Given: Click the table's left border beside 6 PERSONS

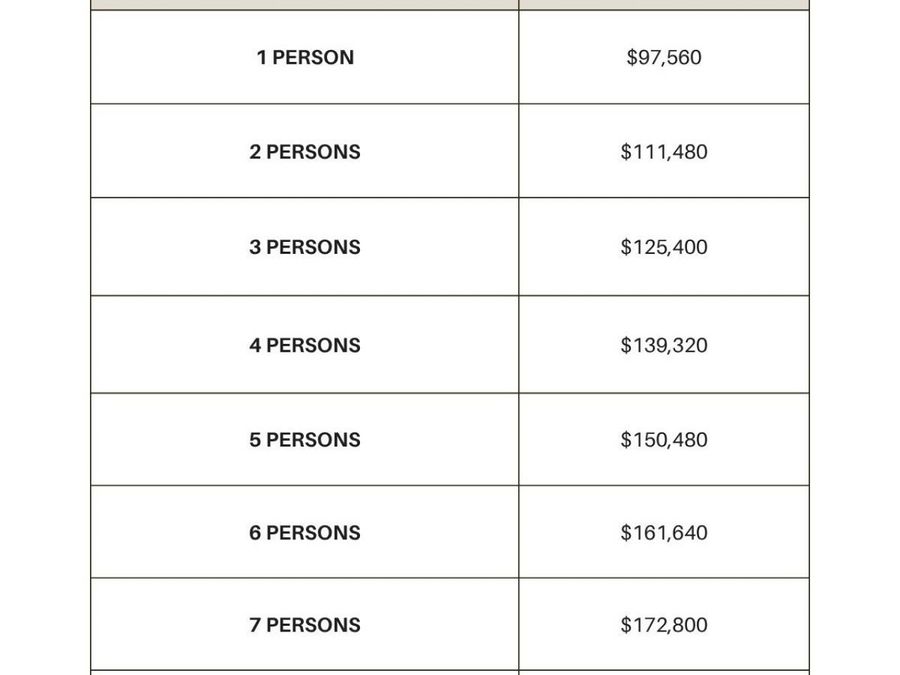Looking at the screenshot, I should (91, 532).
